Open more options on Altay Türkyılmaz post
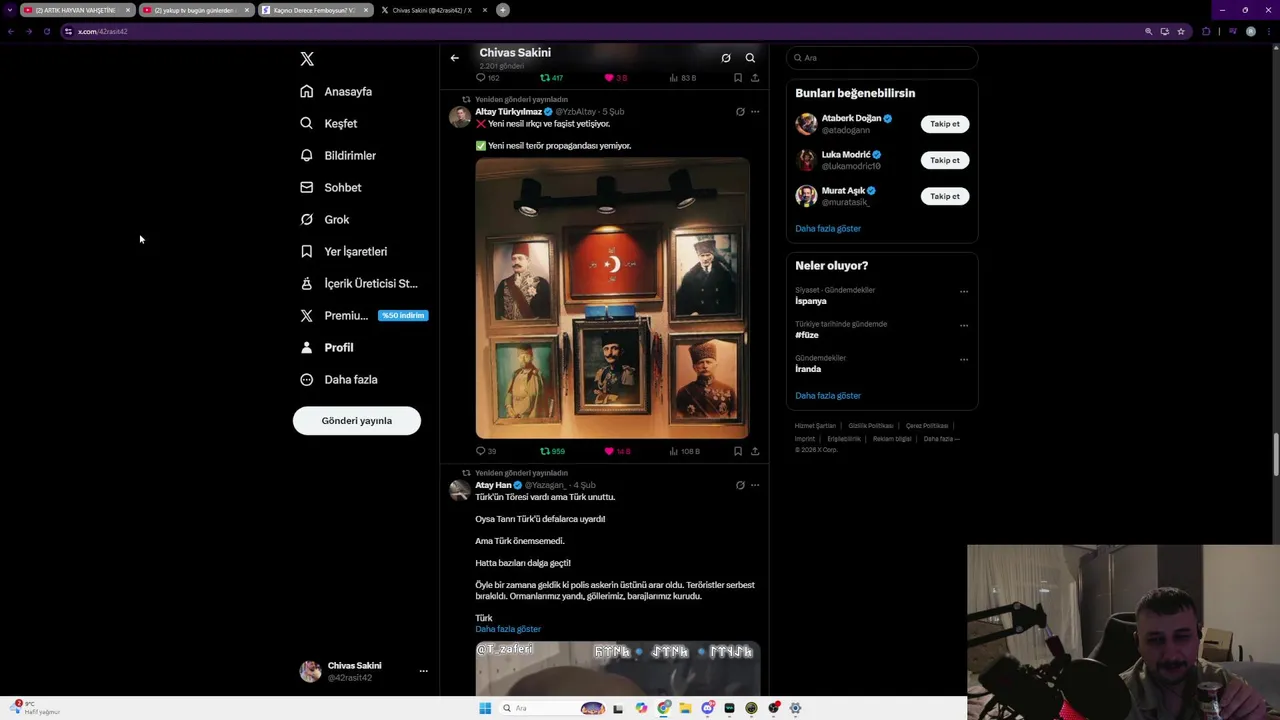This screenshot has height=720, width=1280. tap(755, 112)
